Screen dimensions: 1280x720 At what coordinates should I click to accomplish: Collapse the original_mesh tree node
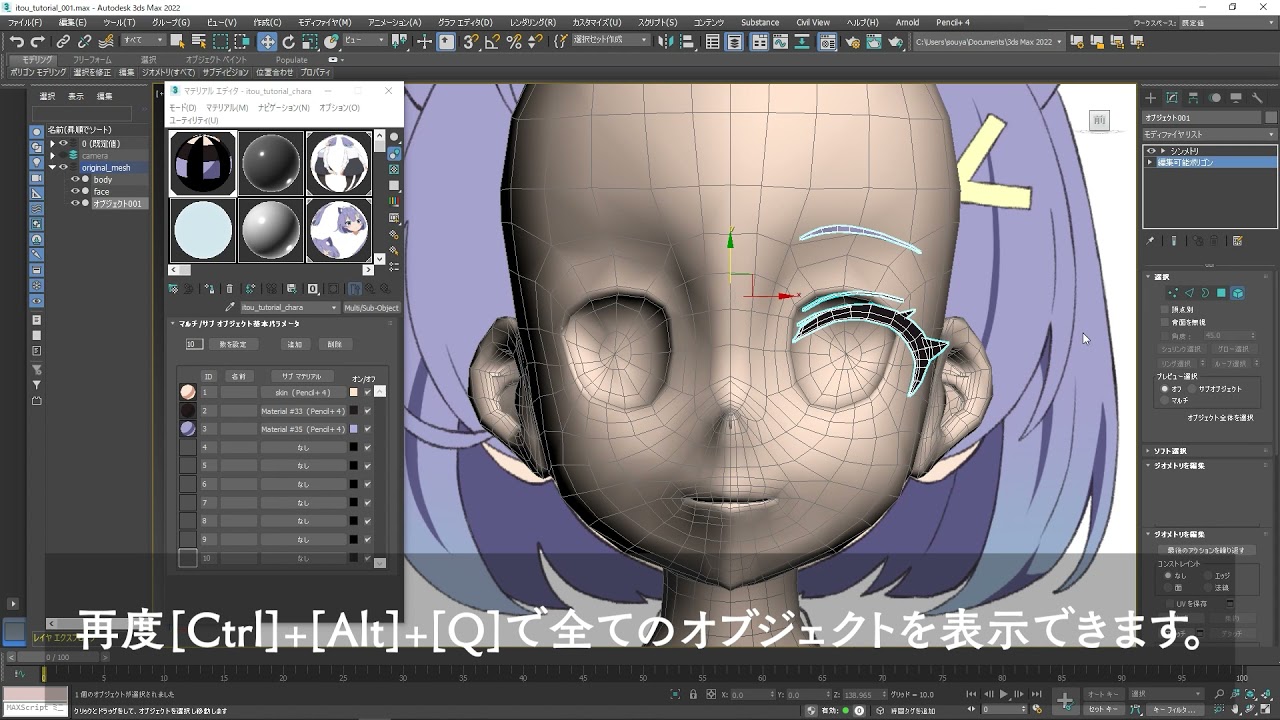(52, 168)
